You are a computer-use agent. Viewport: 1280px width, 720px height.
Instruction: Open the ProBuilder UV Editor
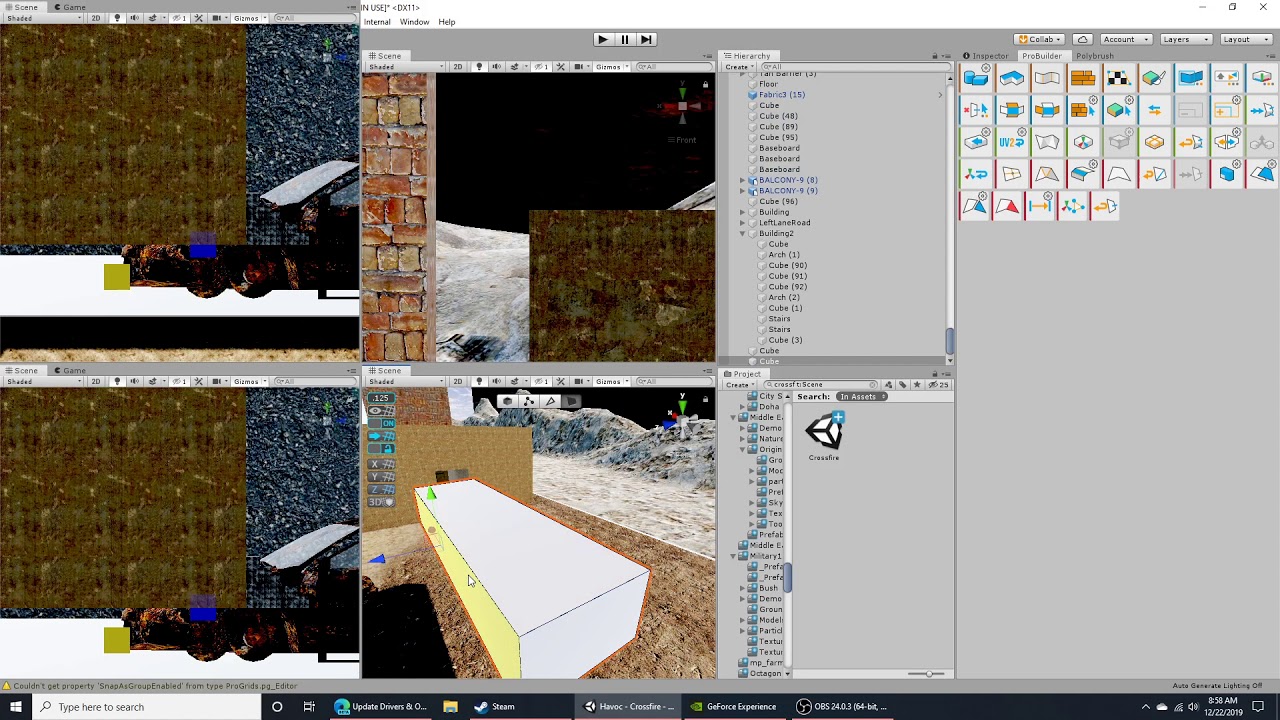[1119, 77]
